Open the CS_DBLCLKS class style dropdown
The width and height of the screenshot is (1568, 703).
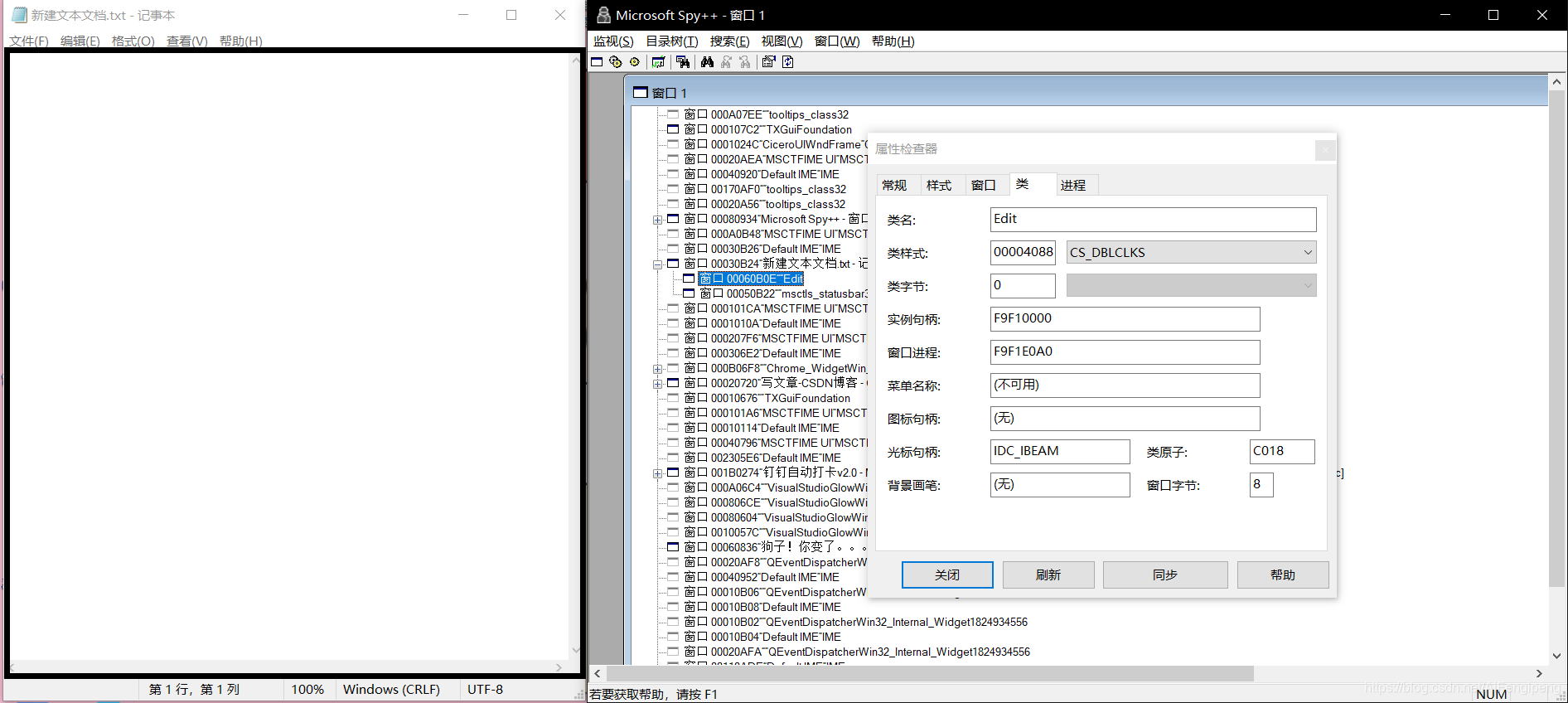pos(1191,253)
